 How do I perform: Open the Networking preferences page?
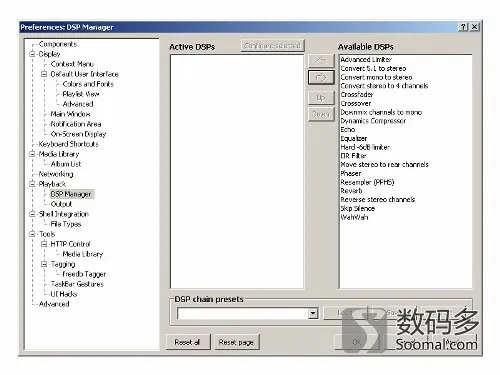pos(56,174)
